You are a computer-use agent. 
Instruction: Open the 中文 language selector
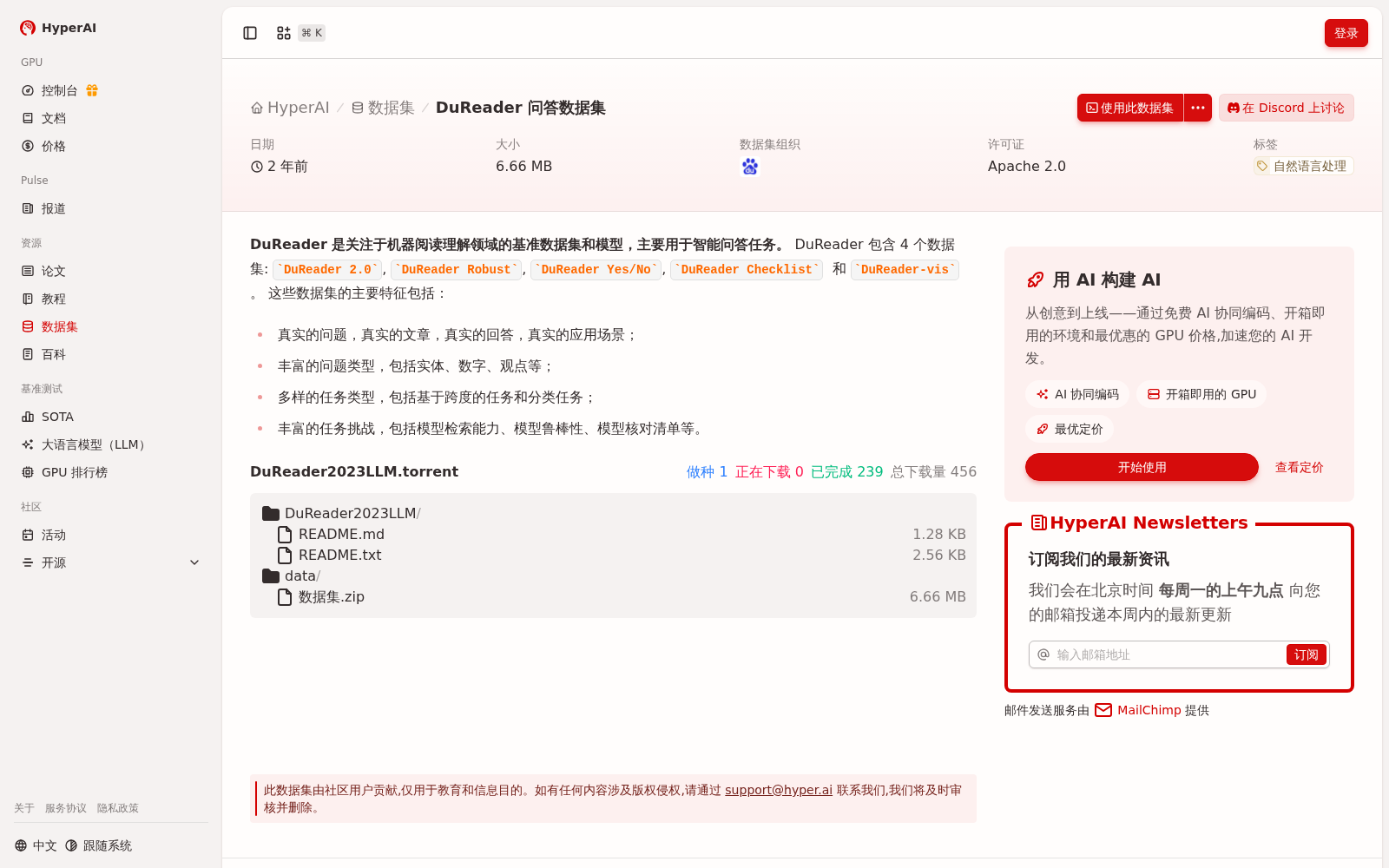tap(36, 845)
